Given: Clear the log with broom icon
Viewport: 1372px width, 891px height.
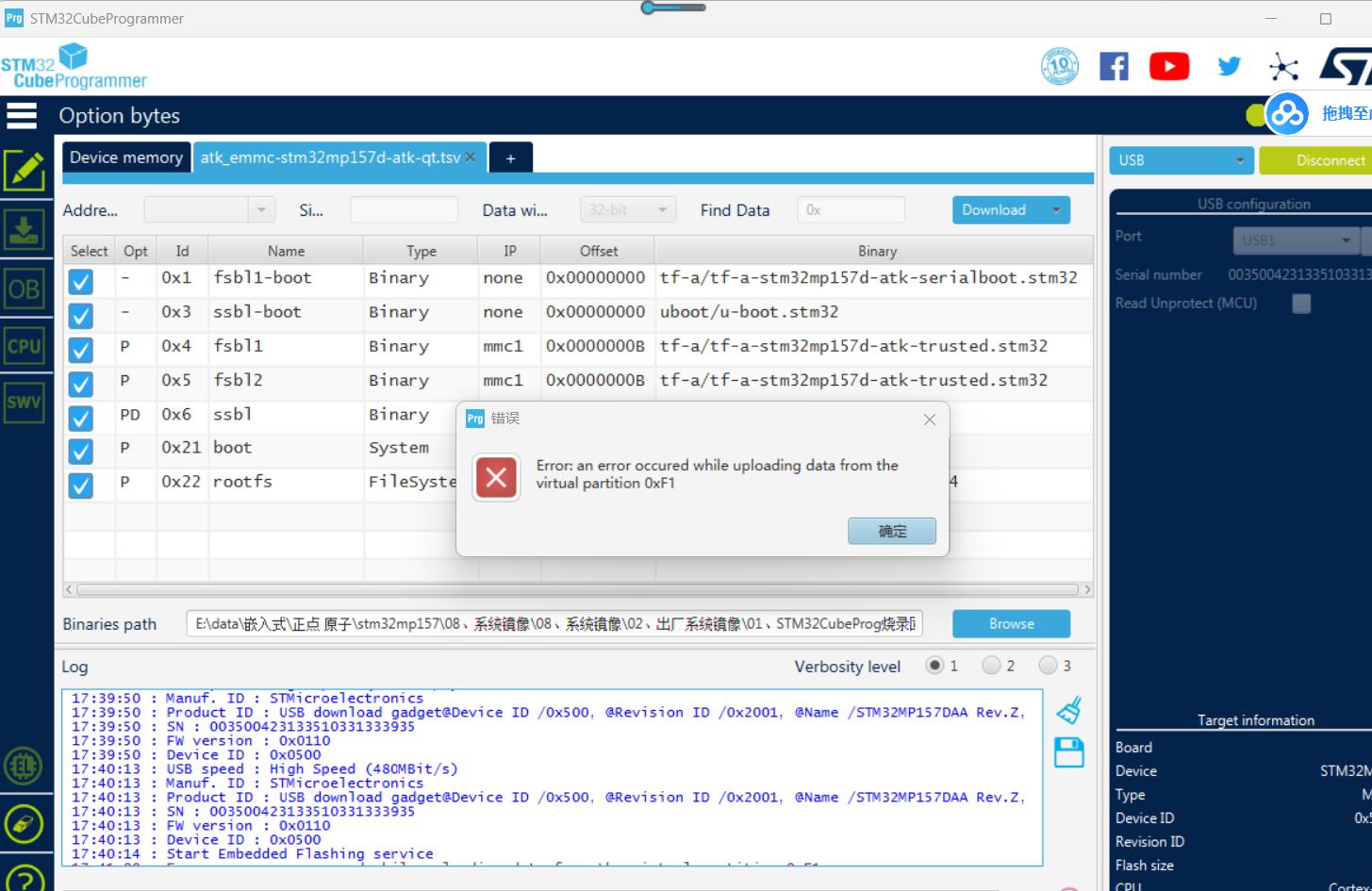Looking at the screenshot, I should pyautogui.click(x=1068, y=710).
